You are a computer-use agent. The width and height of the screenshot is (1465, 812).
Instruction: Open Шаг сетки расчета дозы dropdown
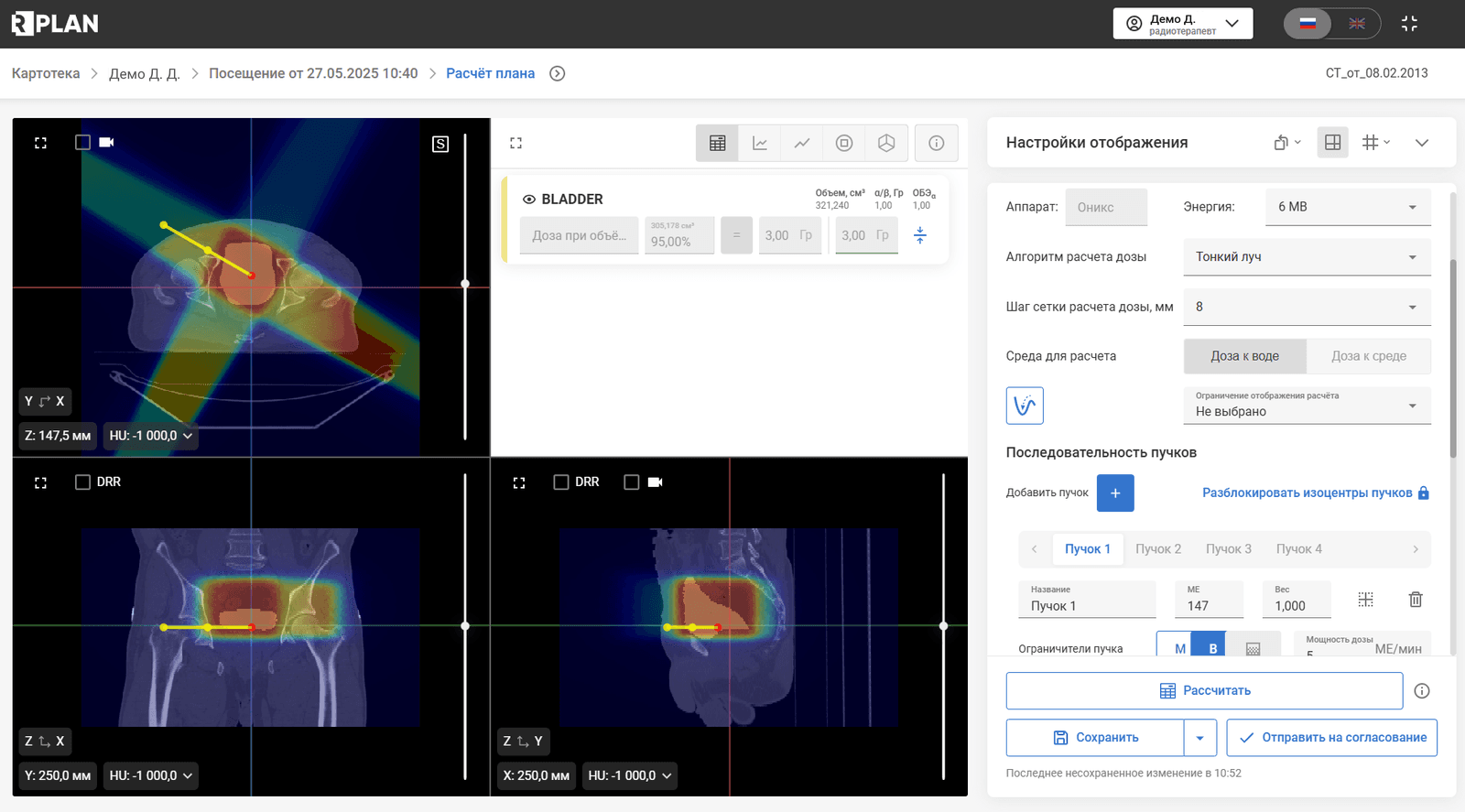[1308, 307]
